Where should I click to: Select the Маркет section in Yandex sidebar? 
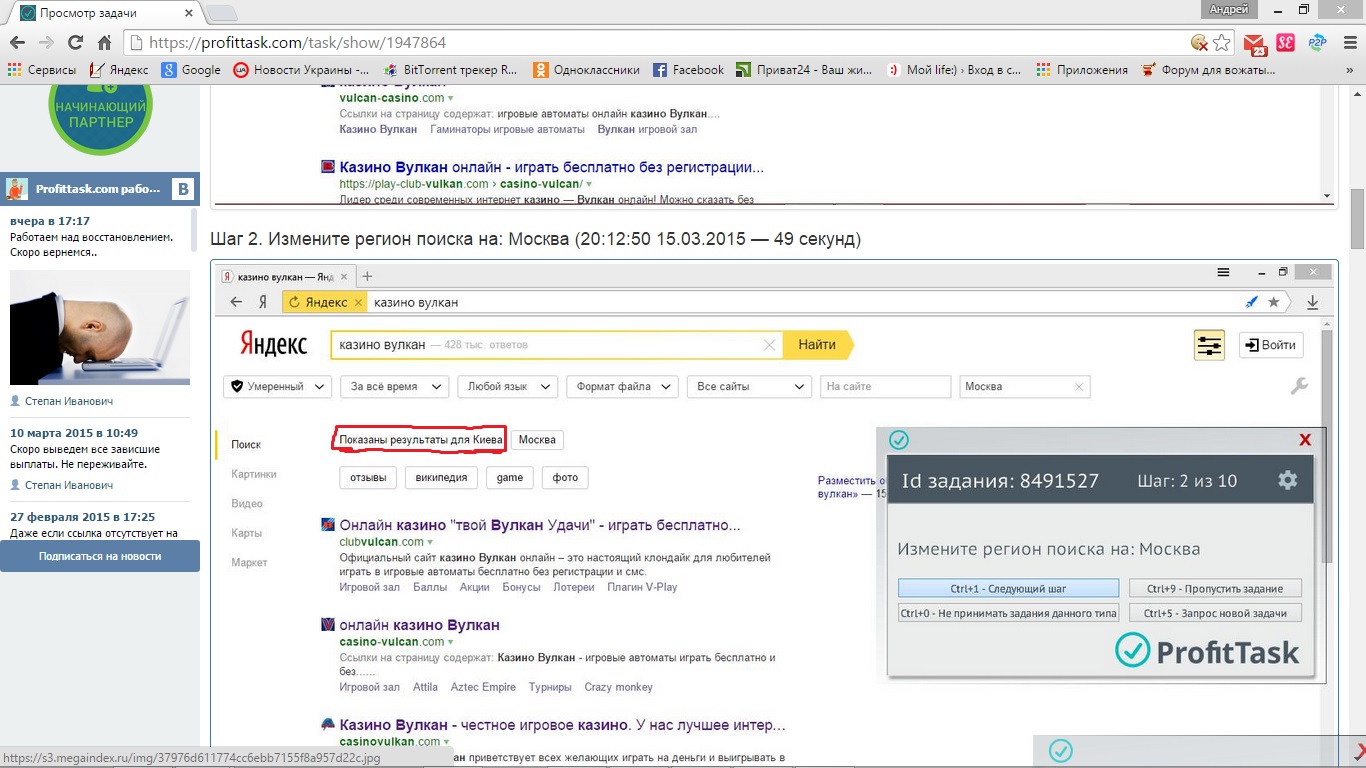click(249, 563)
